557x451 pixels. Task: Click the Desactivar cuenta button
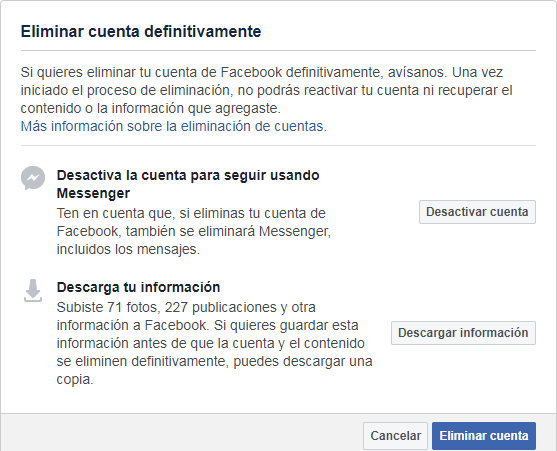pos(477,212)
